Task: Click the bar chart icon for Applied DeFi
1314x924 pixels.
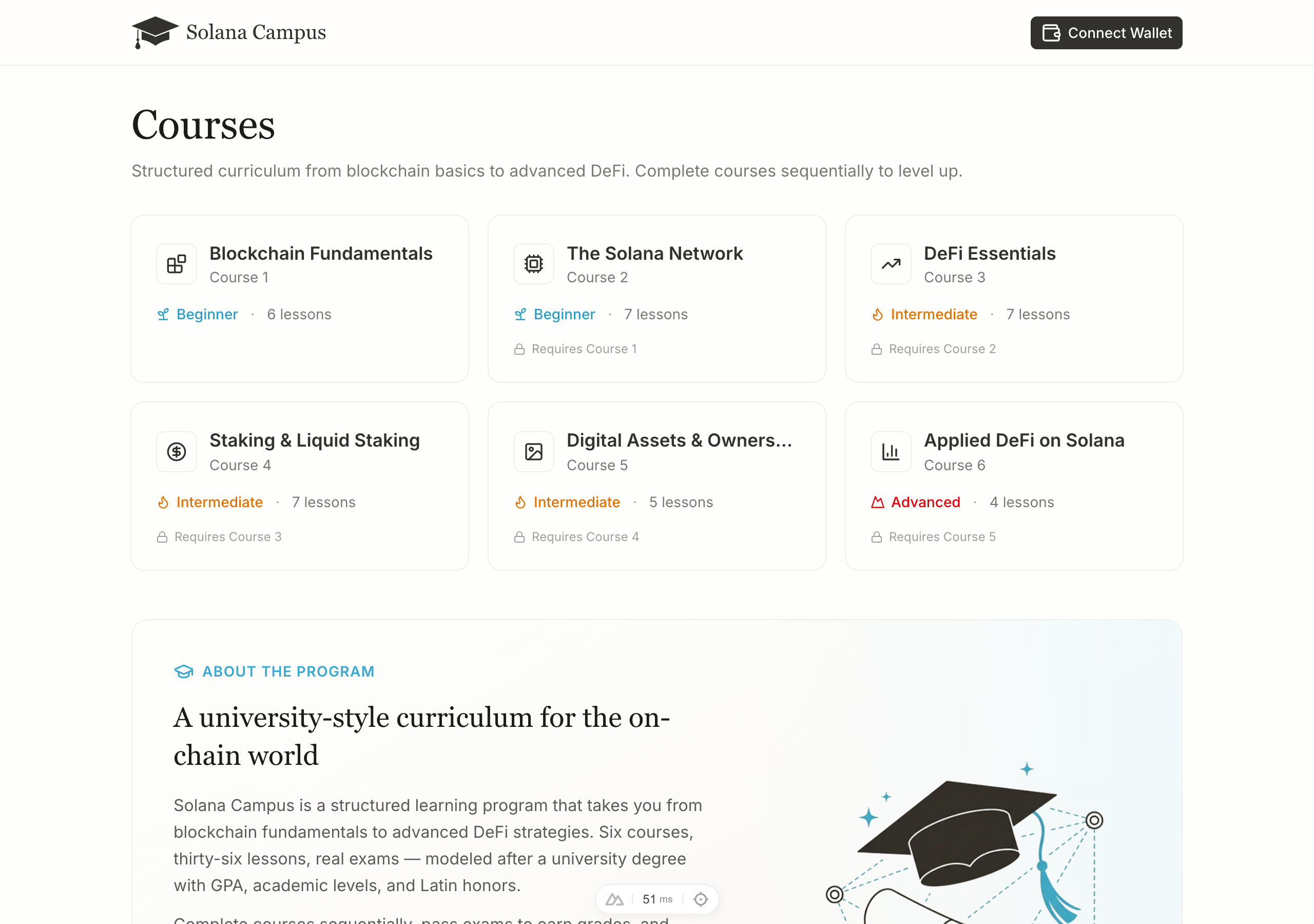Action: click(x=891, y=452)
